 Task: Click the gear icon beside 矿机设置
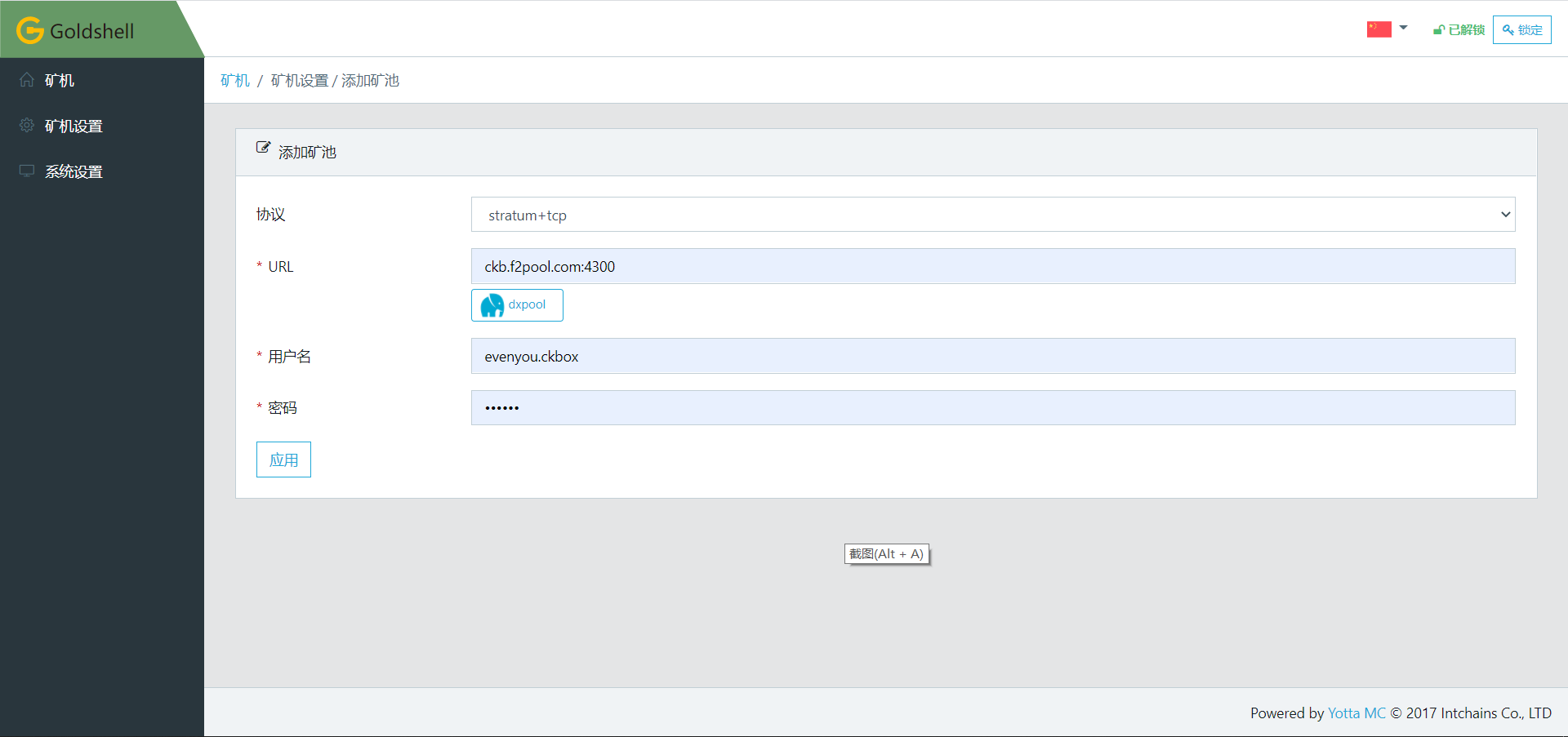[27, 126]
